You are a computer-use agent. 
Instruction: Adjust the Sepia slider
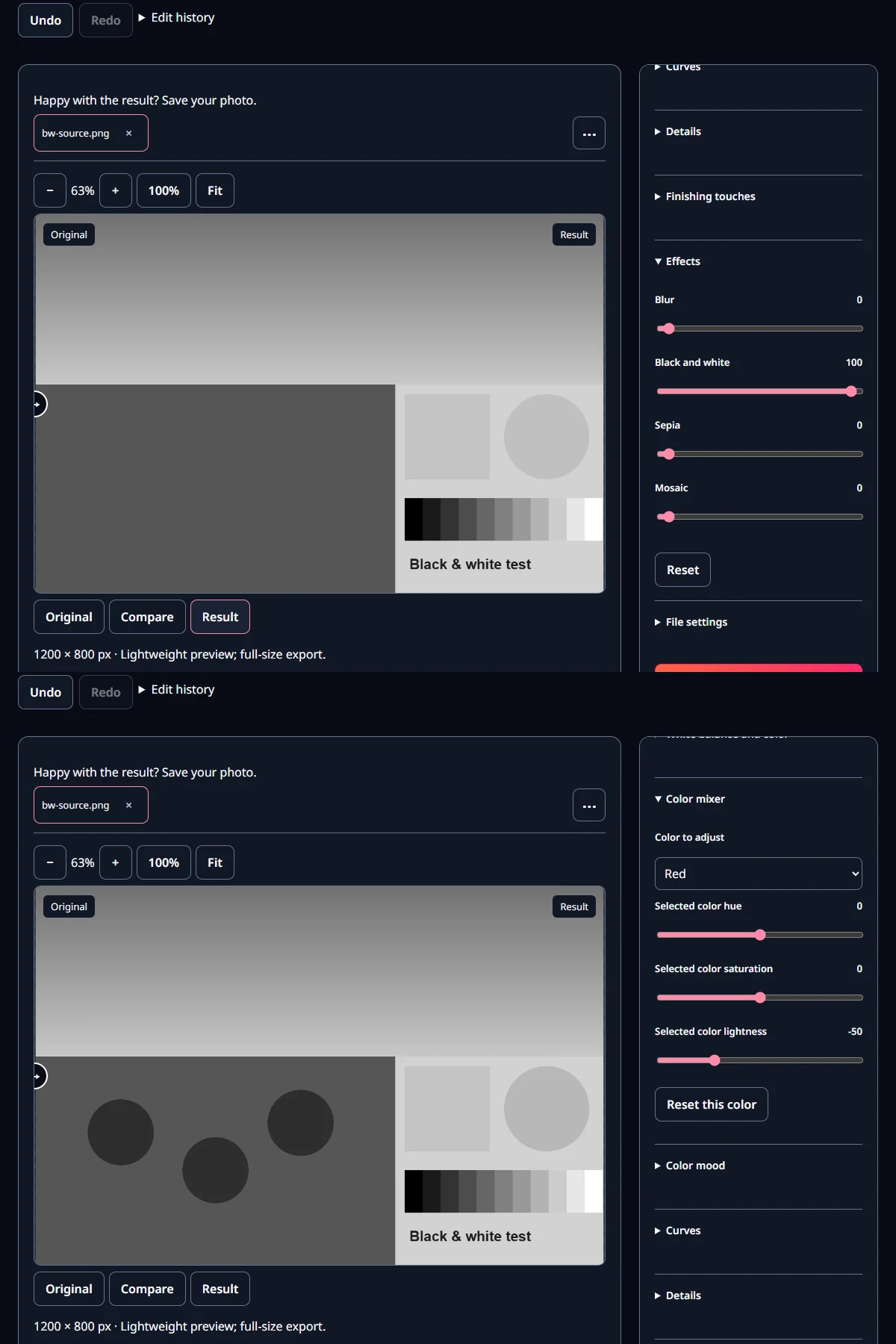point(759,454)
